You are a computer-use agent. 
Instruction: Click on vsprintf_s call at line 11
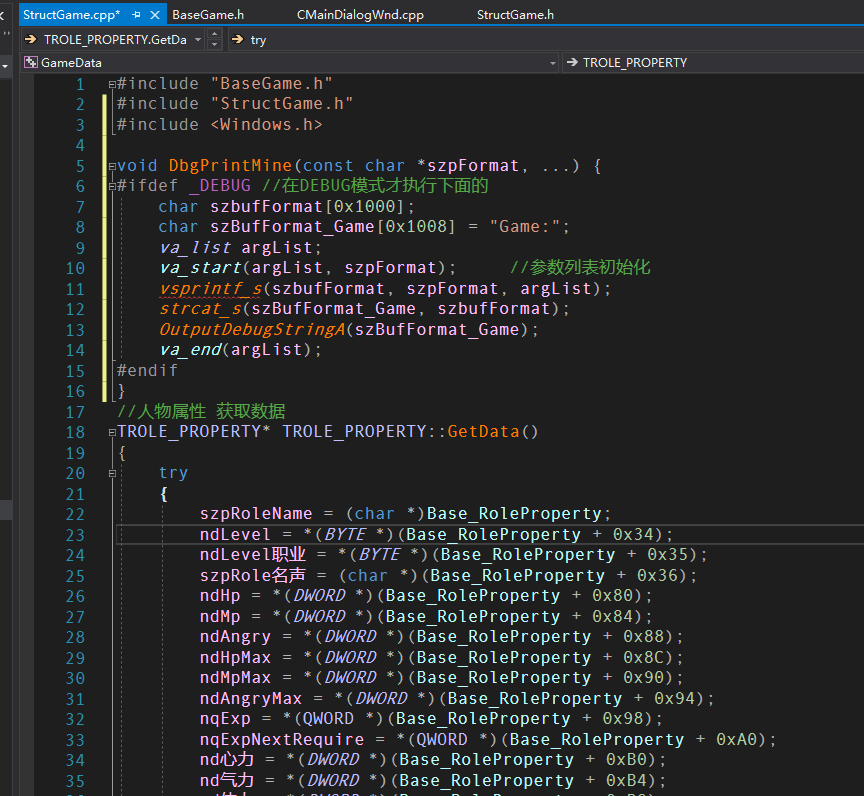[211, 288]
